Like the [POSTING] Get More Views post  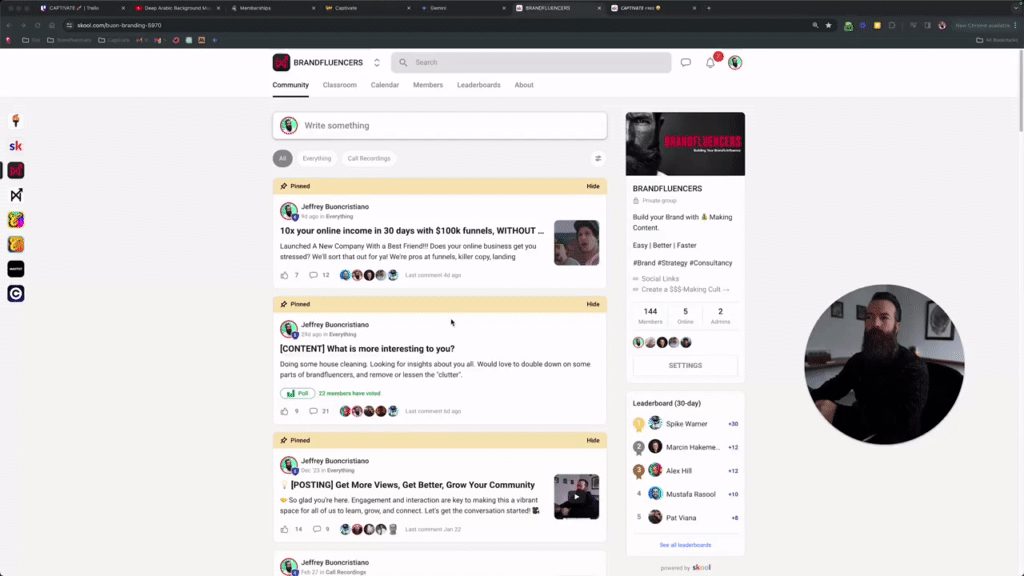[284, 529]
